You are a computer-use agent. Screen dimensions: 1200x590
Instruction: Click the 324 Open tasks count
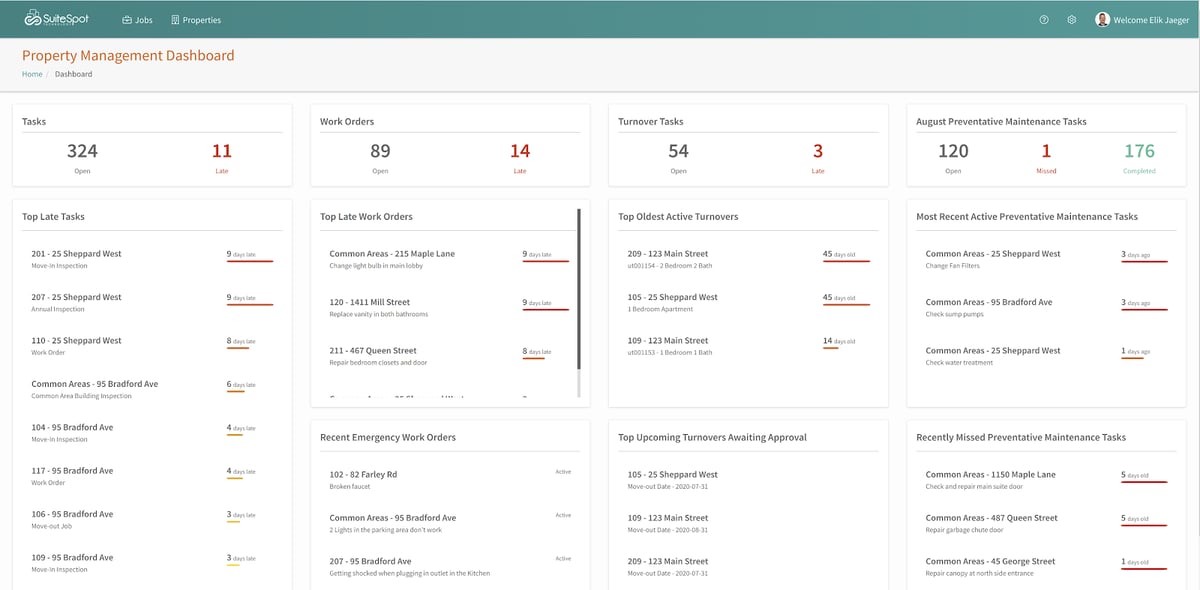[x=82, y=151]
